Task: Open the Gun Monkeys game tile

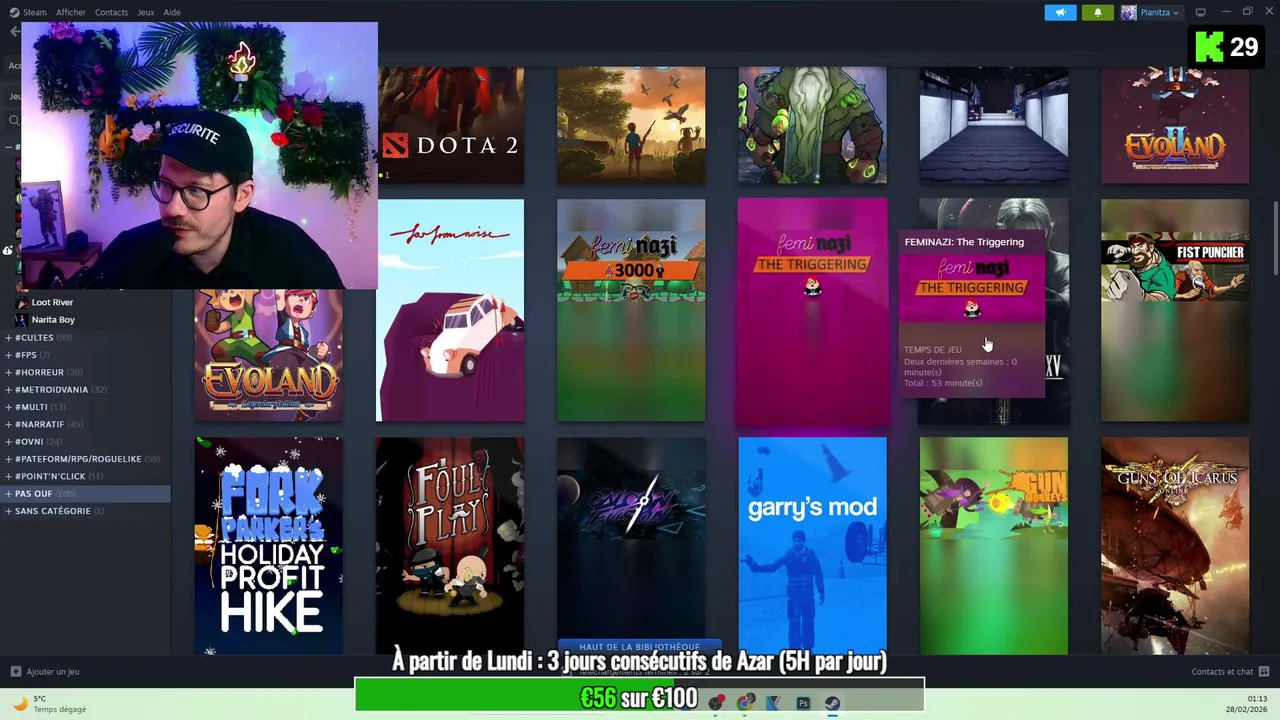Action: pyautogui.click(x=993, y=545)
